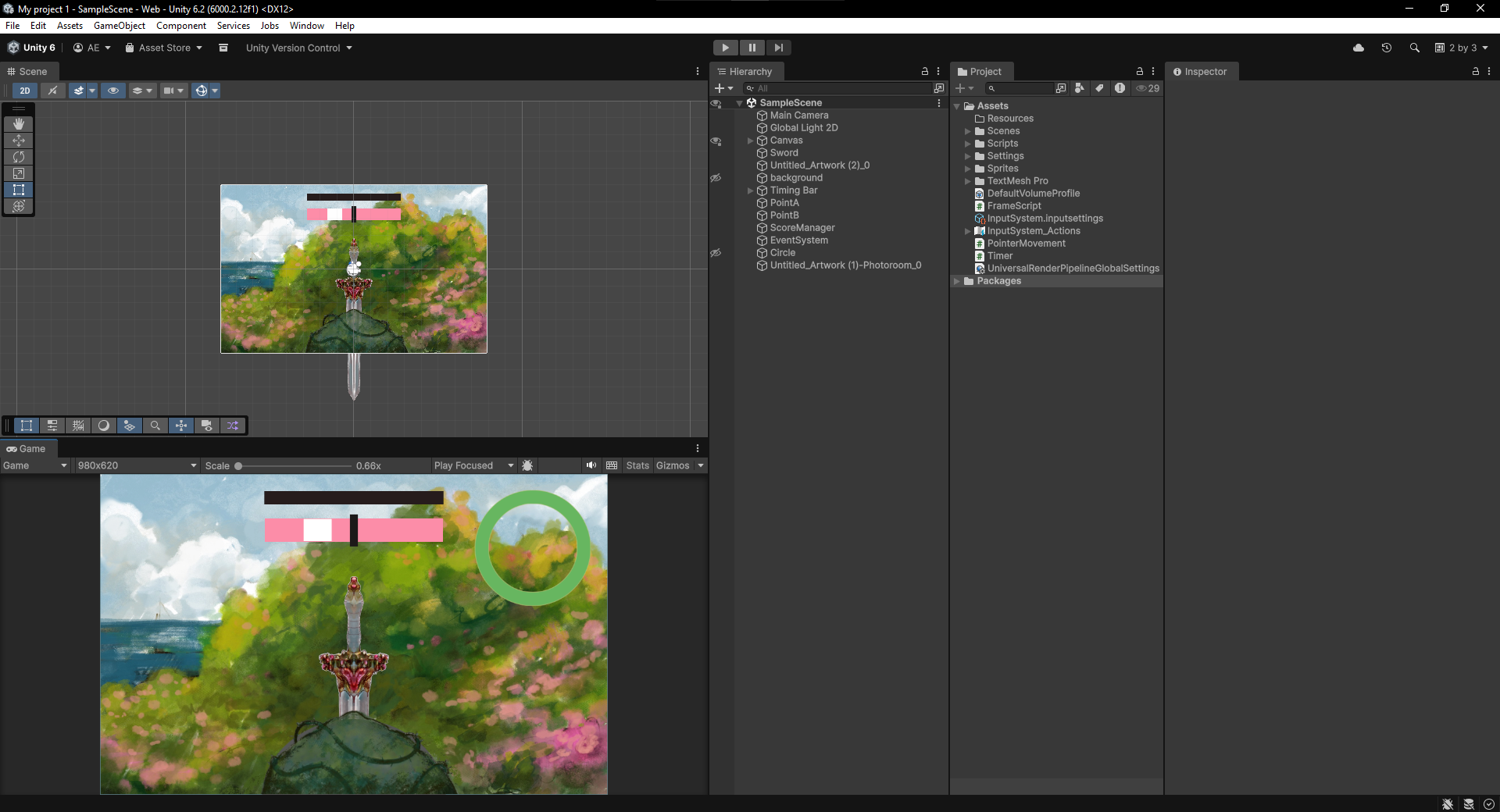The image size is (1500, 812).
Task: Click the bug debug icon in status bar
Action: 1448,804
